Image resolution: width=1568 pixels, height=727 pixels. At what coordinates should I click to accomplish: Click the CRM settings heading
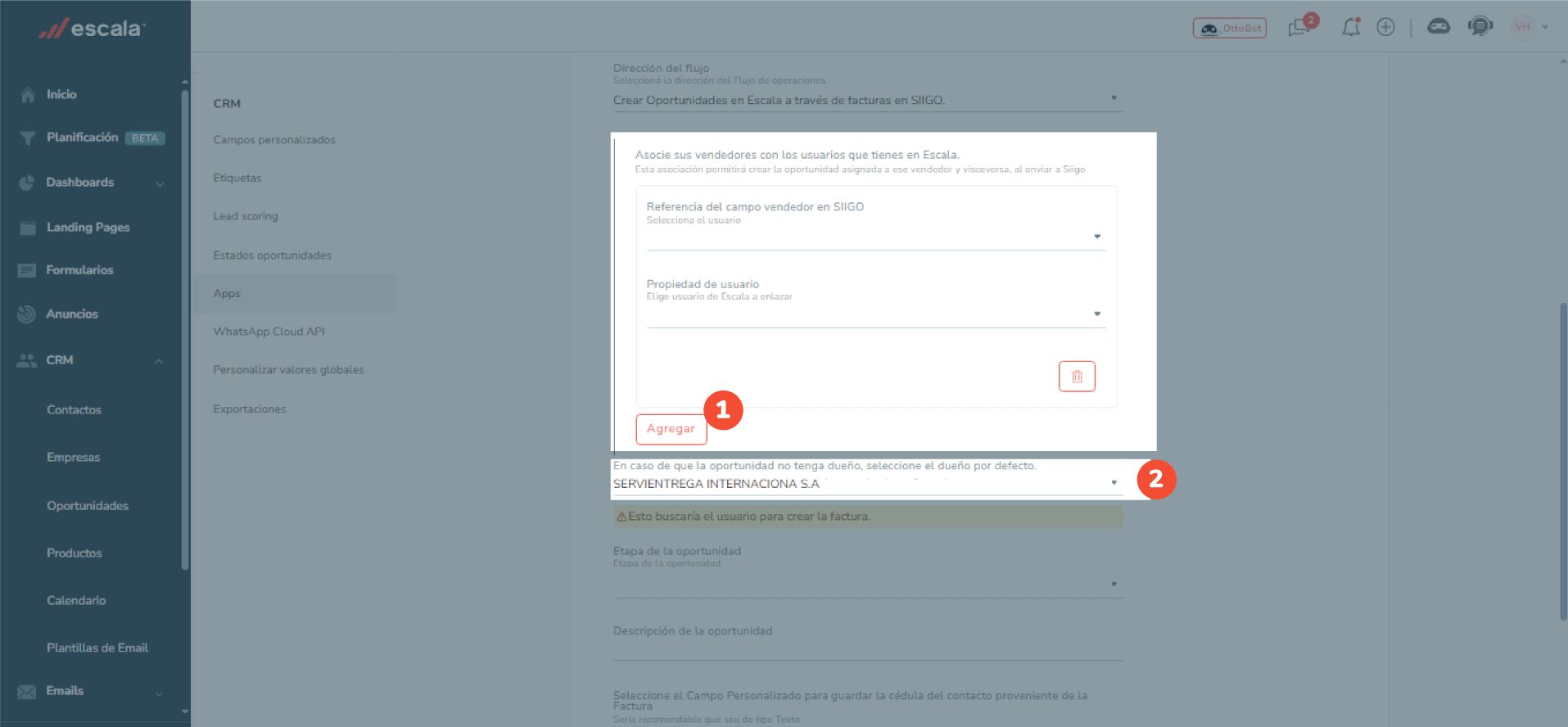point(227,104)
